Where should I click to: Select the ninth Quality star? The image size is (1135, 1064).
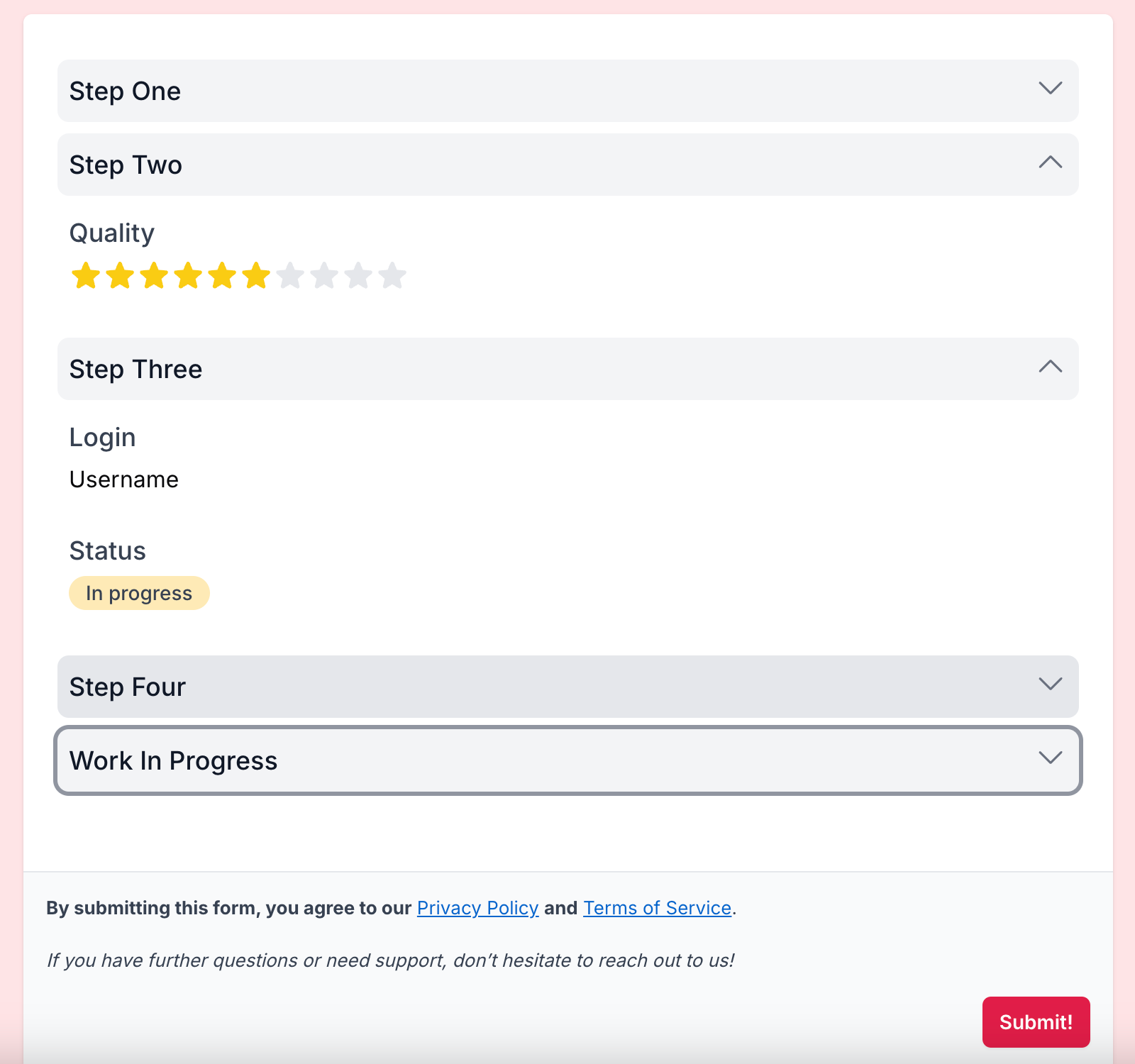(358, 275)
